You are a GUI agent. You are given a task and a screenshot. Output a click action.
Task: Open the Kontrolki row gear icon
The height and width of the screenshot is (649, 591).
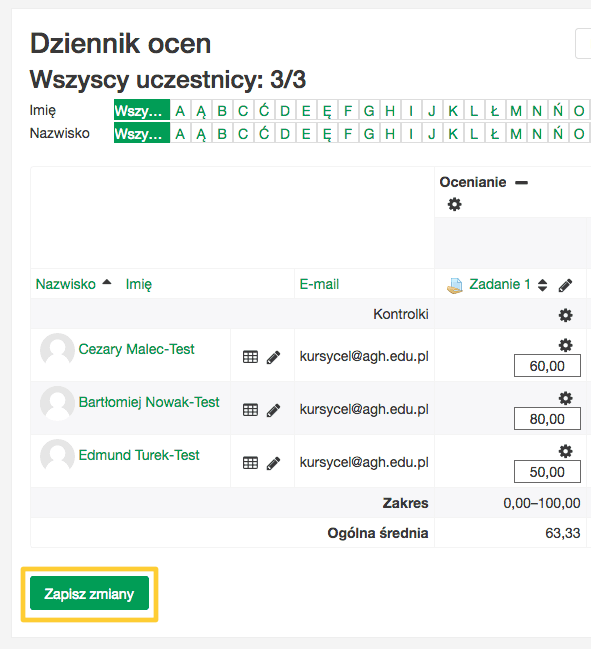pyautogui.click(x=565, y=315)
